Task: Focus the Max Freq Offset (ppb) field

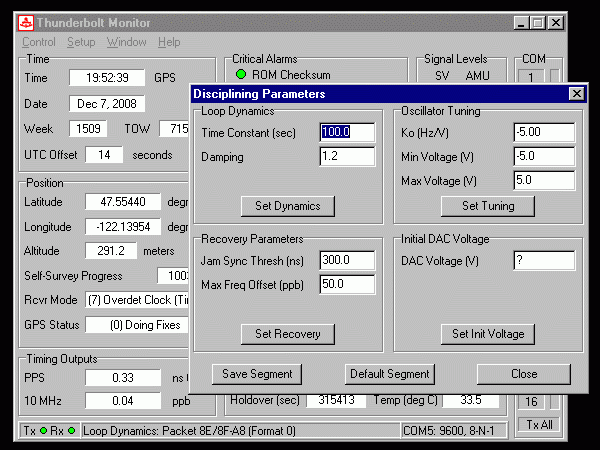Action: click(347, 284)
